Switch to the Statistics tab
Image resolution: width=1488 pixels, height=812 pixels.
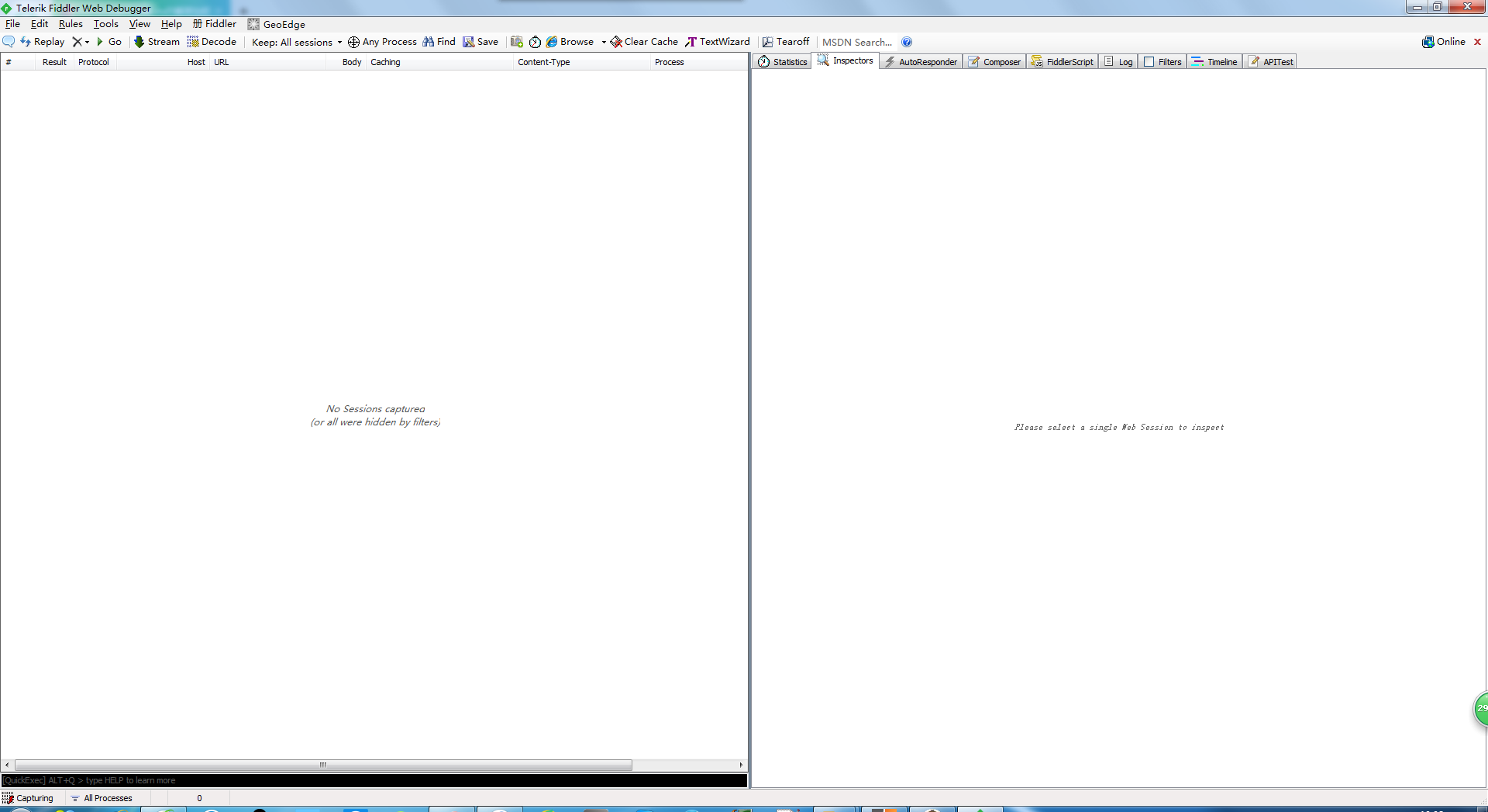tap(783, 62)
